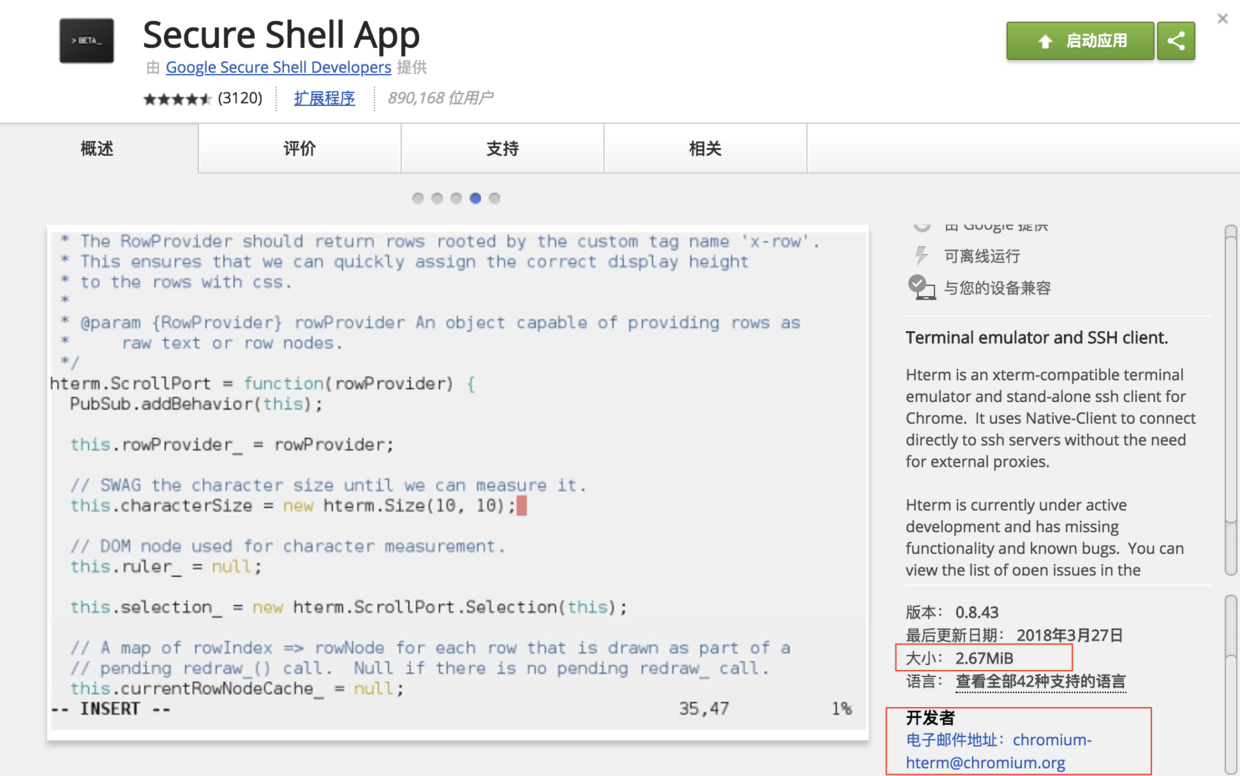Image resolution: width=1240 pixels, height=776 pixels.
Task: Switch to the 支持 tab
Action: click(503, 148)
